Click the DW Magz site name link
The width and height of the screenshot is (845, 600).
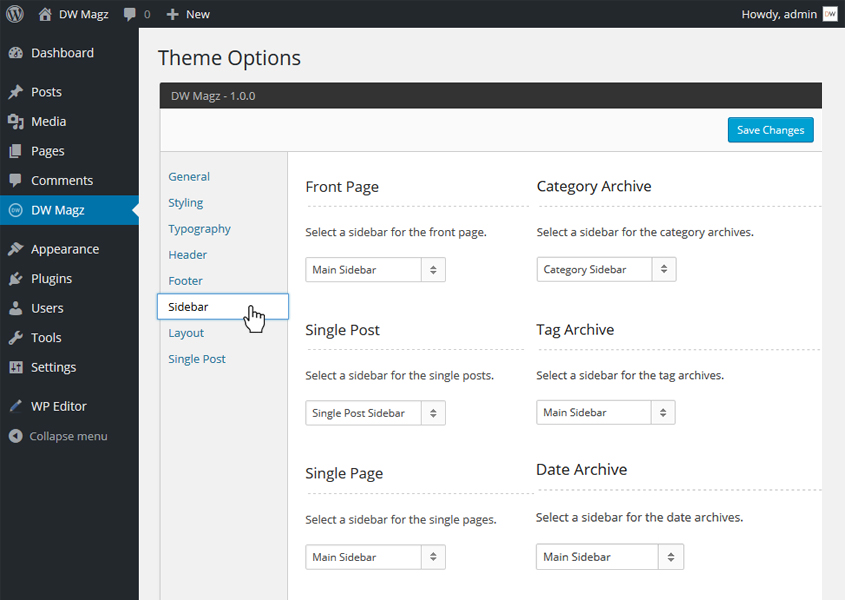pos(84,15)
